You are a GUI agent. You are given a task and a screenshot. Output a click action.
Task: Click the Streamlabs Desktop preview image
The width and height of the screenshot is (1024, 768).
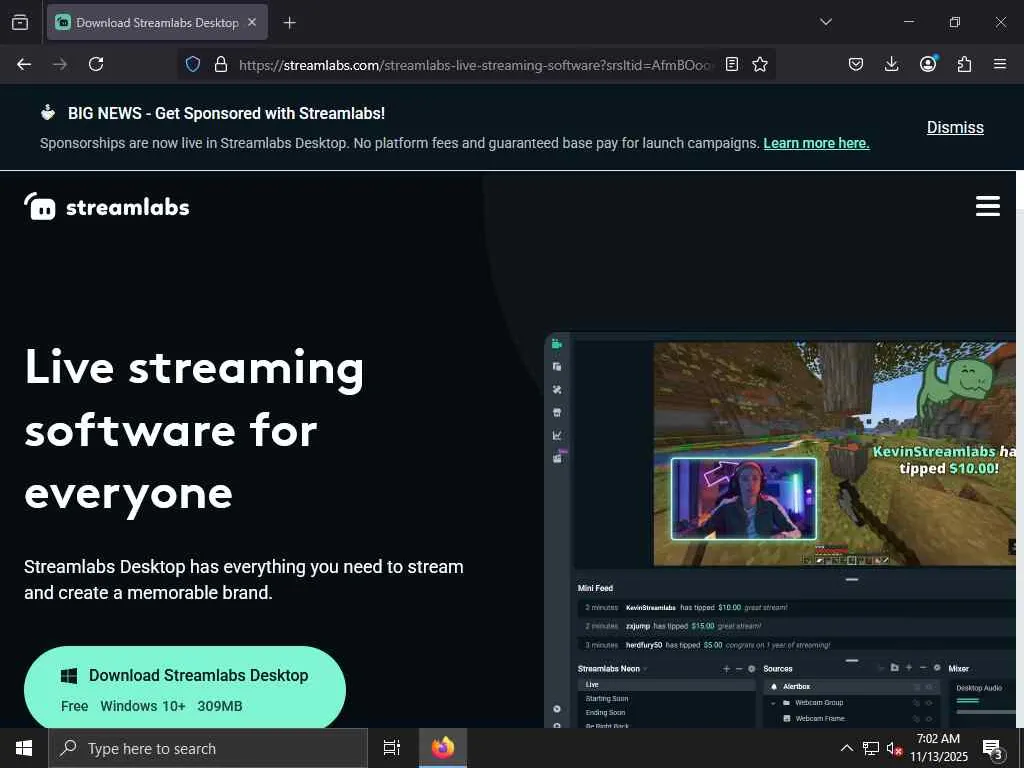coord(780,530)
